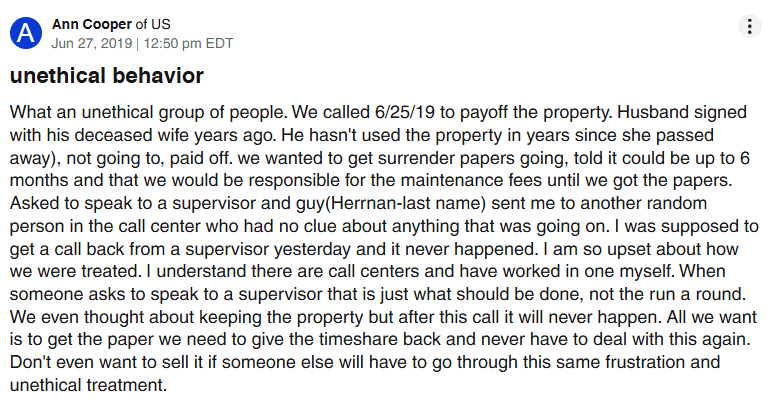
Task: Open the three-dot review options menu
Action: pos(749,27)
